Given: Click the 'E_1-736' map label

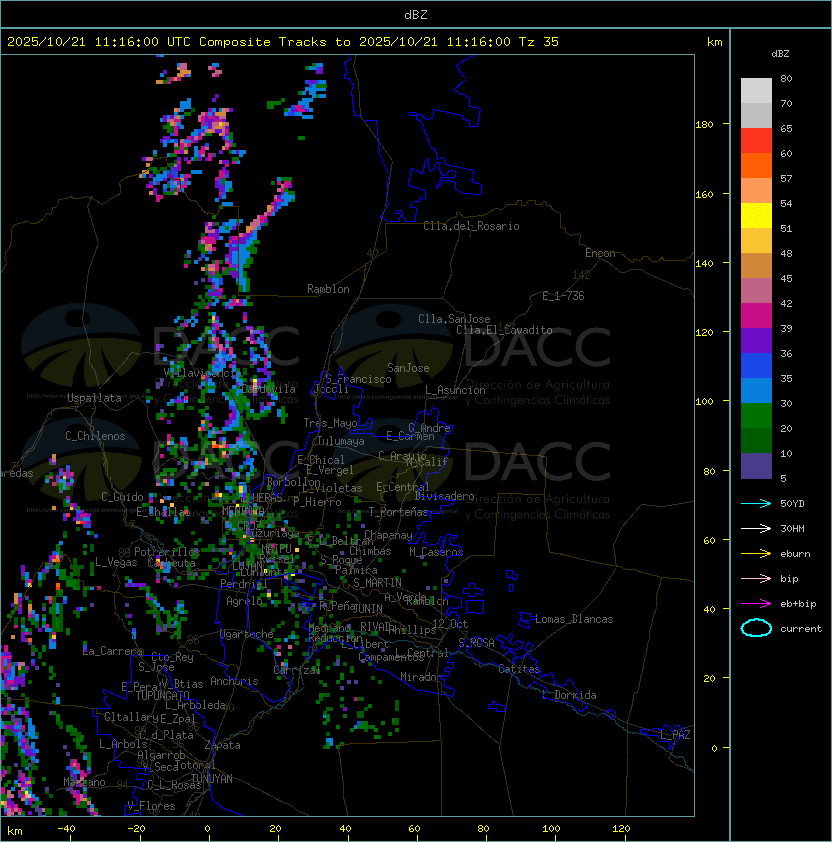Looking at the screenshot, I should tap(563, 296).
